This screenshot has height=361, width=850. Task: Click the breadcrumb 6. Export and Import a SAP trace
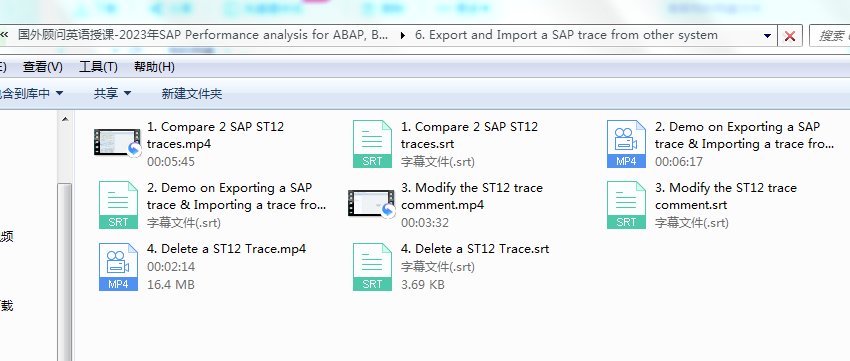click(x=566, y=35)
